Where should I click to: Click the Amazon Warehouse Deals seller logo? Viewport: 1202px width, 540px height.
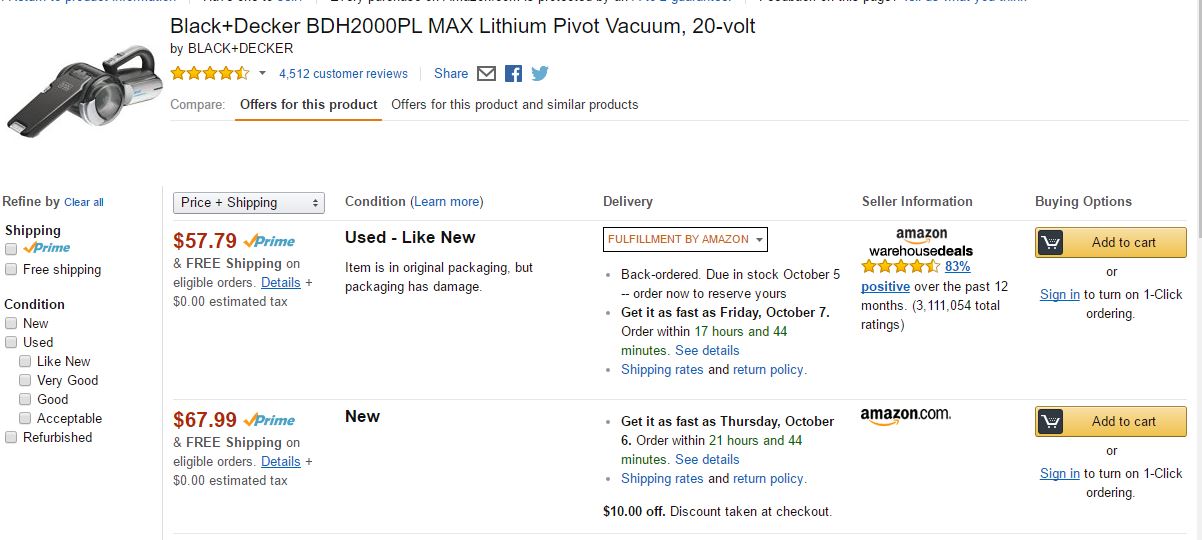click(x=920, y=242)
